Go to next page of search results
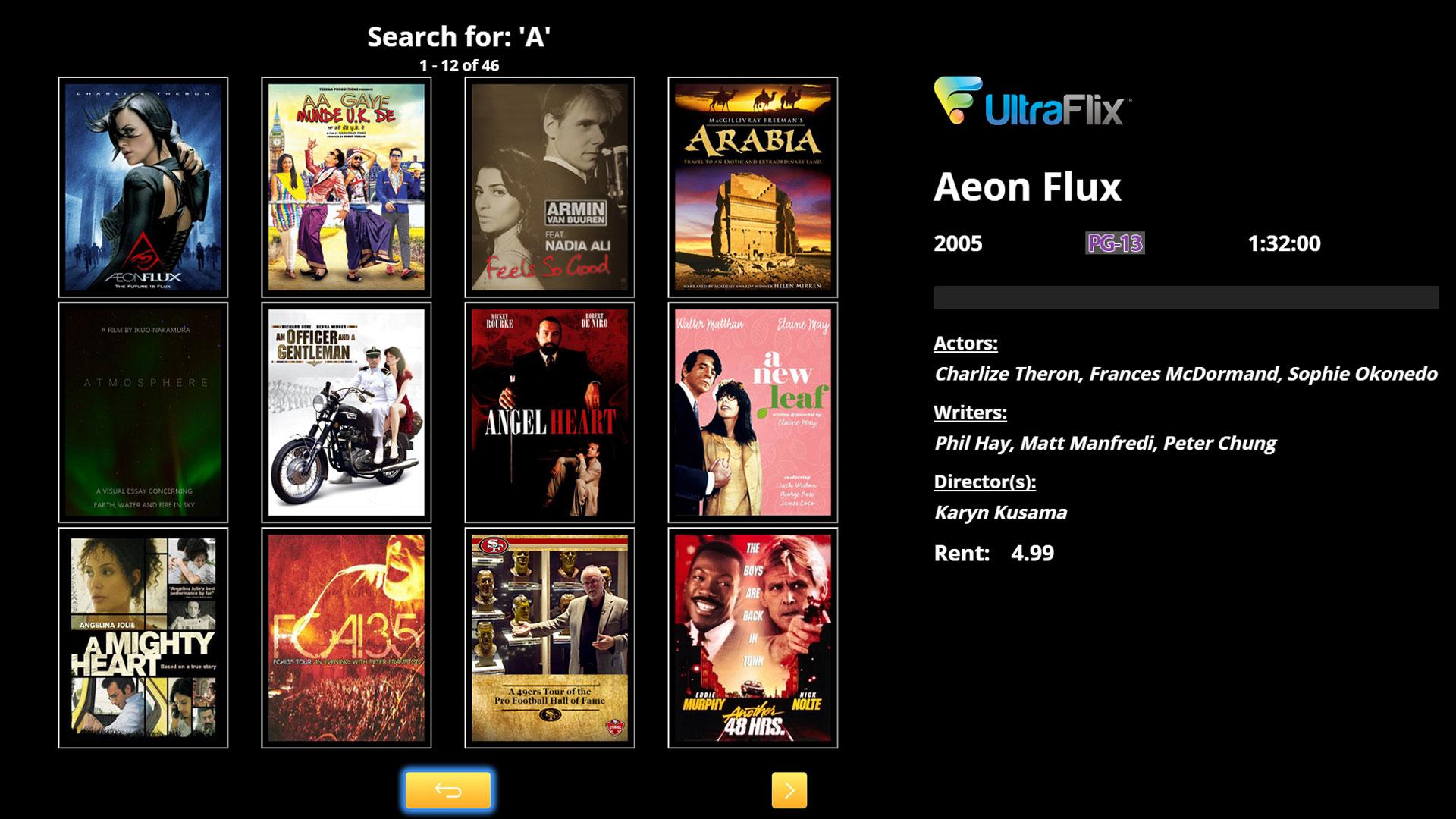 tap(789, 790)
